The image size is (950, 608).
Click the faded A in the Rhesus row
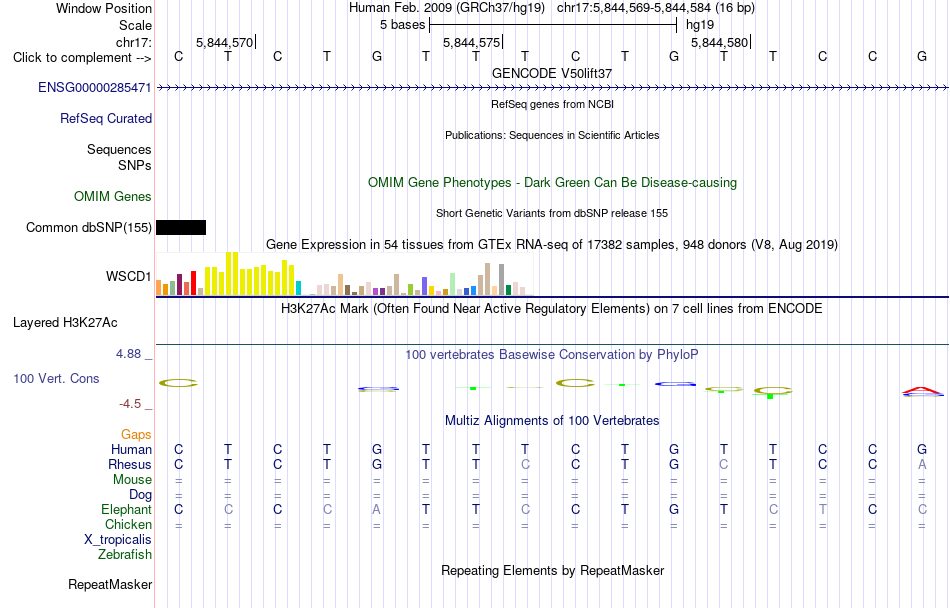(922, 464)
